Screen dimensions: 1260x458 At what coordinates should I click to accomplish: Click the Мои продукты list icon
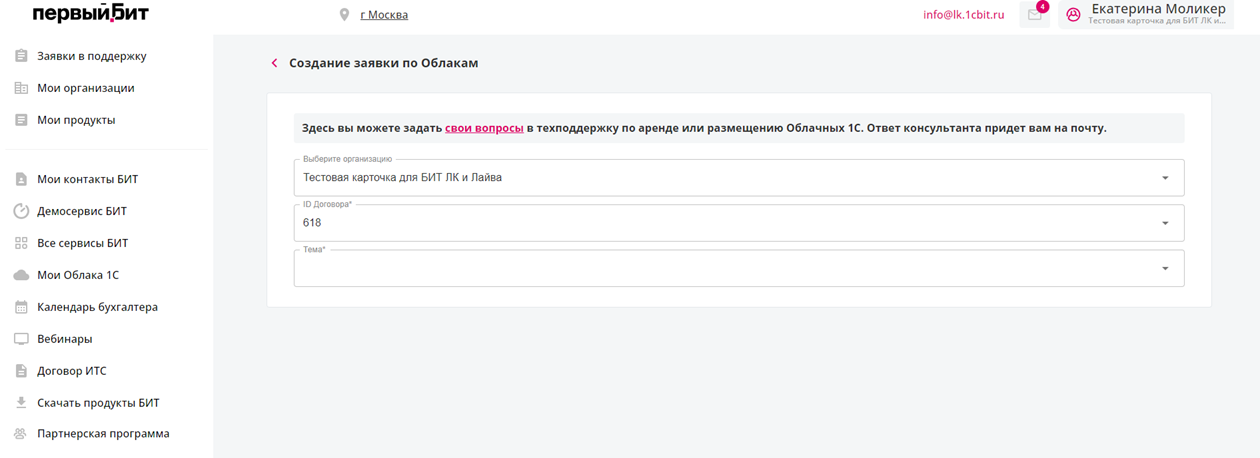point(21,120)
